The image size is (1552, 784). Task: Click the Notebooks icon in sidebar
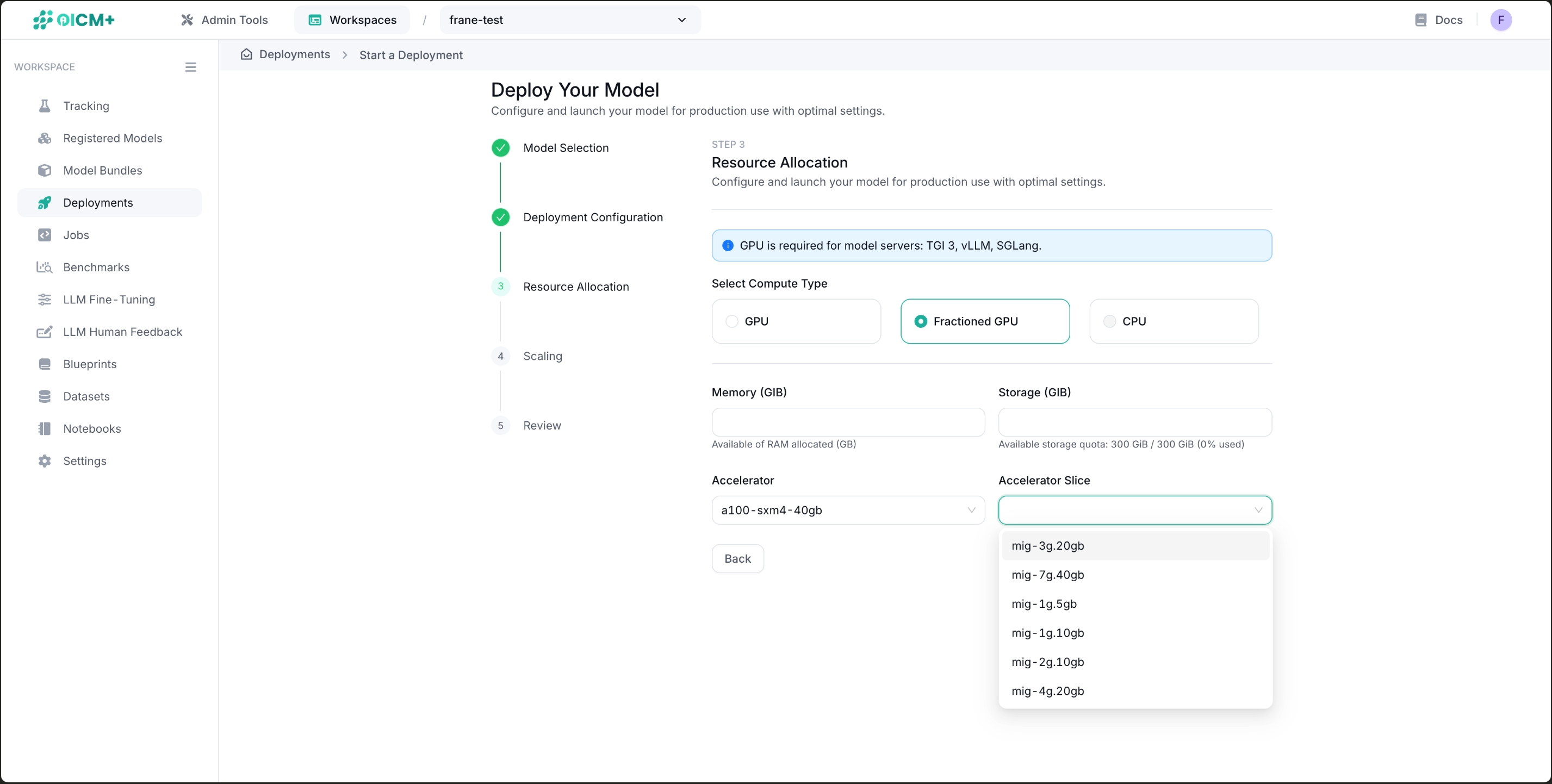45,429
